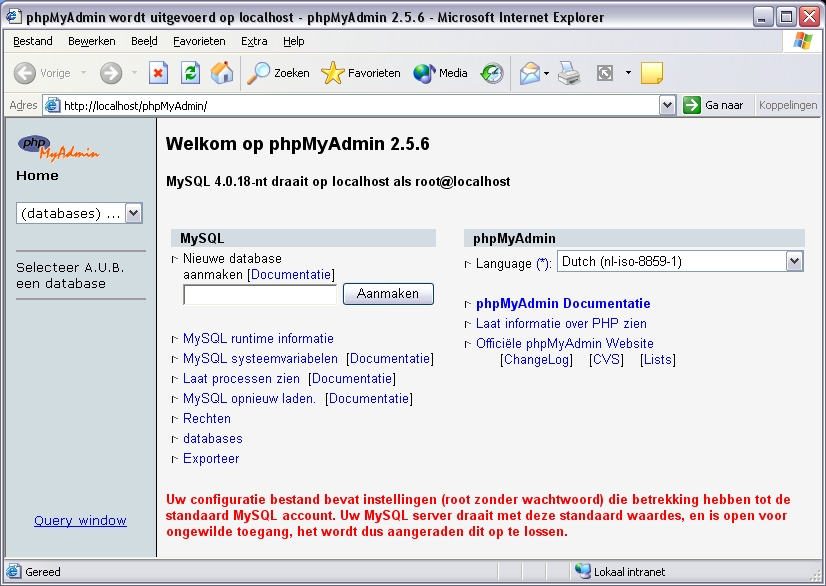Open the Back button history dropdown arrow
This screenshot has width=826, height=586.
[x=83, y=73]
